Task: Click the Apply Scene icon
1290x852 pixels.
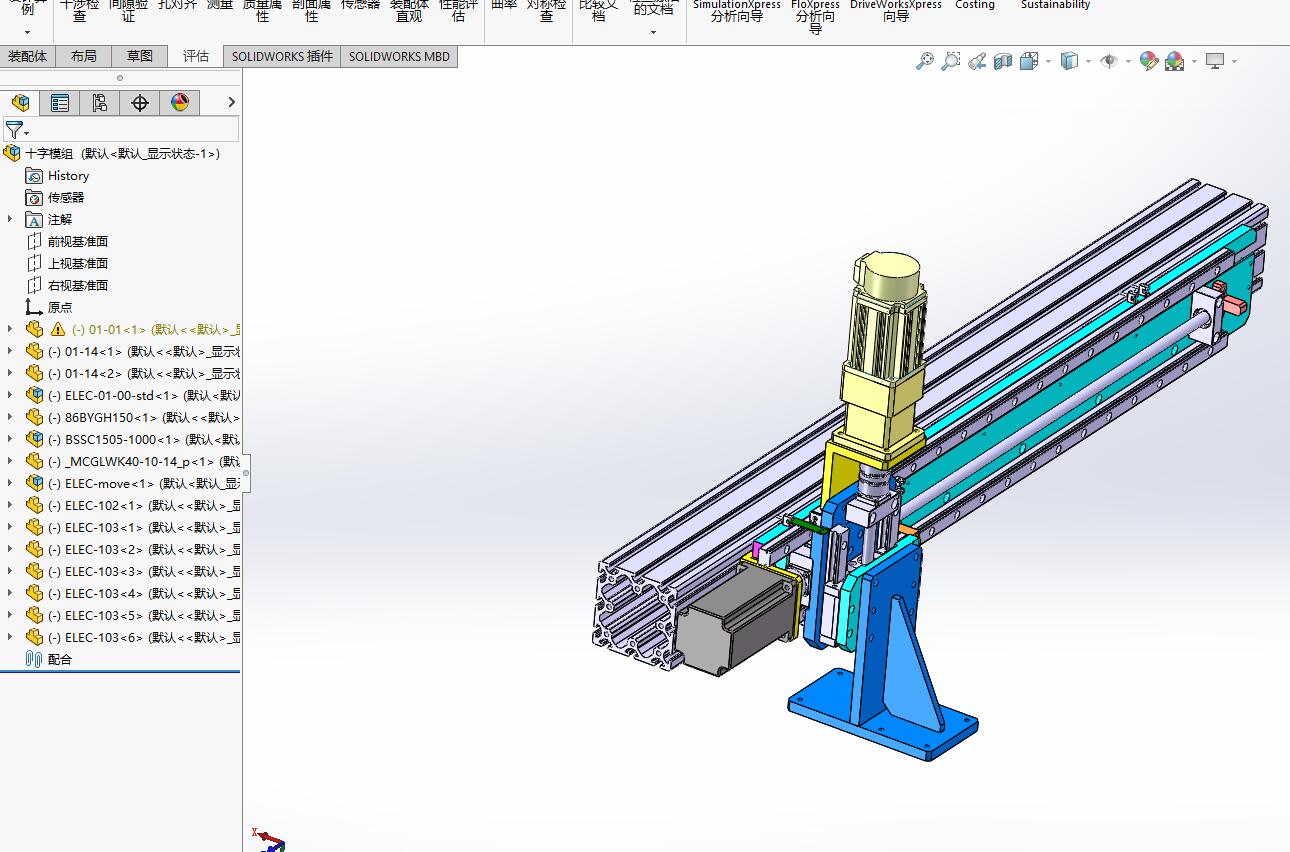Action: (1175, 61)
